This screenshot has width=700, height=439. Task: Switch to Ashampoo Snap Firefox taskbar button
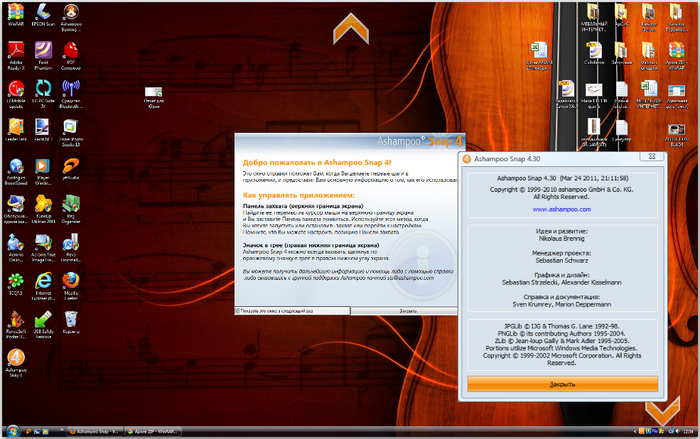[x=94, y=431]
